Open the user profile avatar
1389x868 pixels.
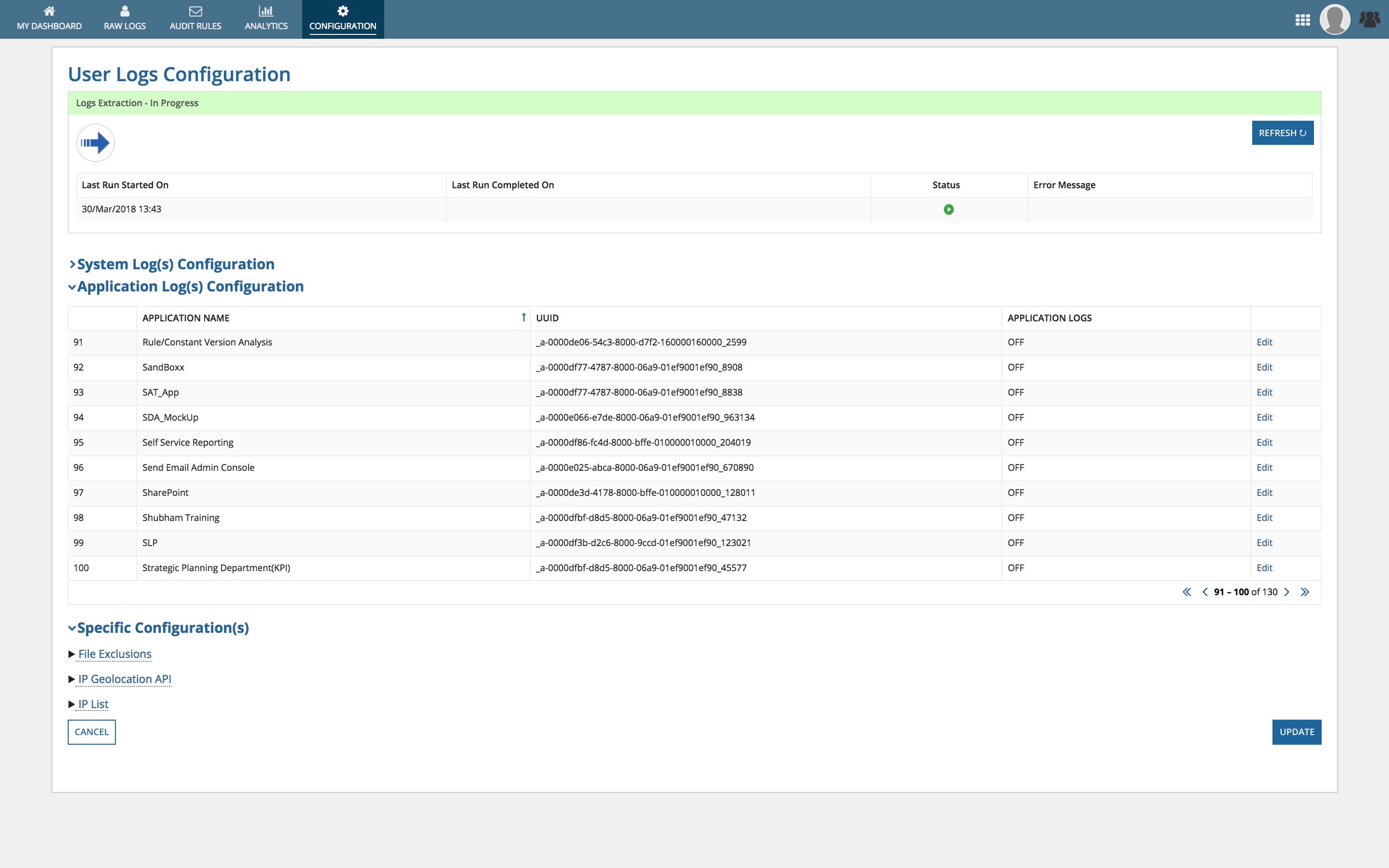tap(1334, 20)
